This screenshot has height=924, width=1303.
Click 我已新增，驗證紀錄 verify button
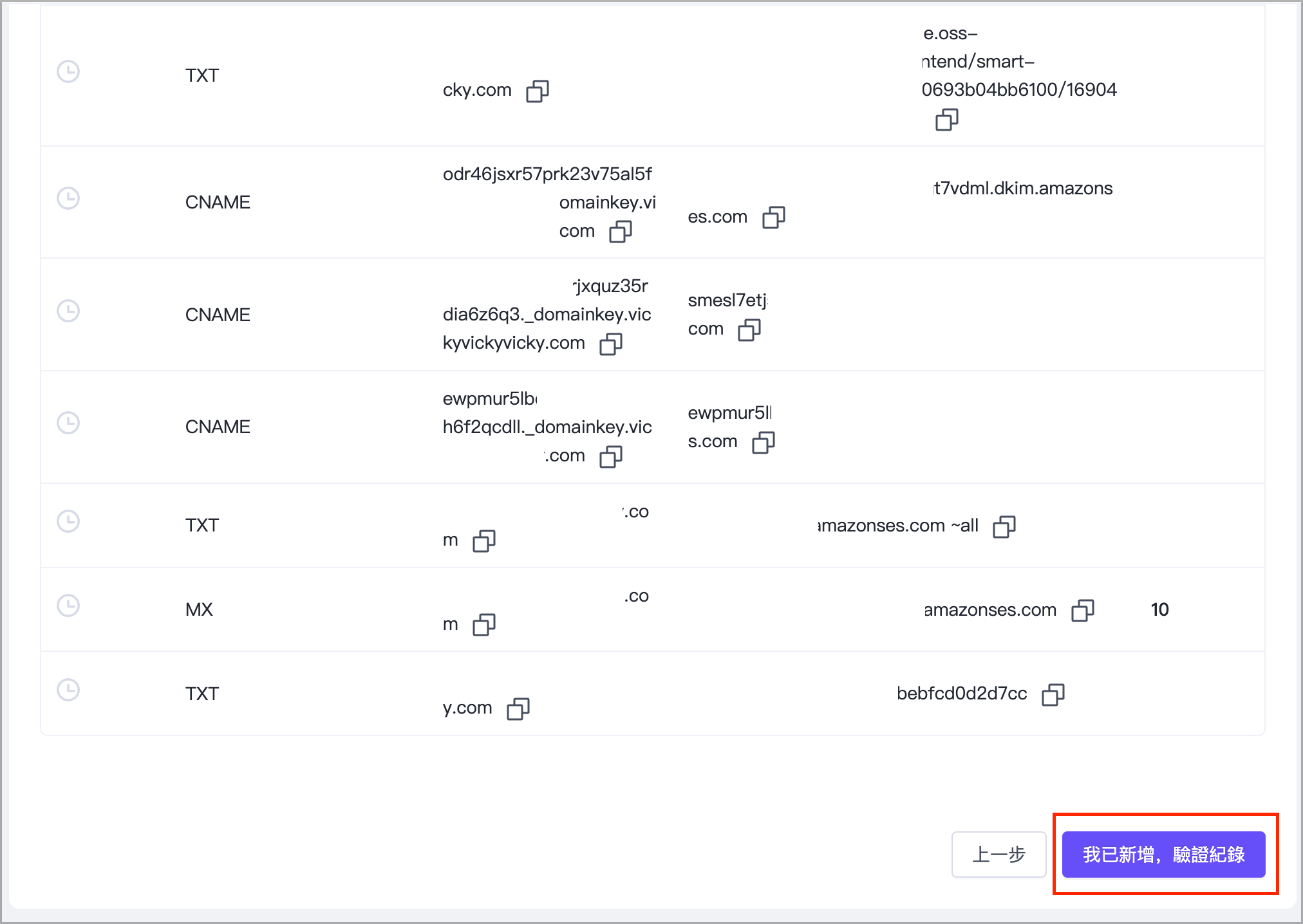pos(1163,855)
